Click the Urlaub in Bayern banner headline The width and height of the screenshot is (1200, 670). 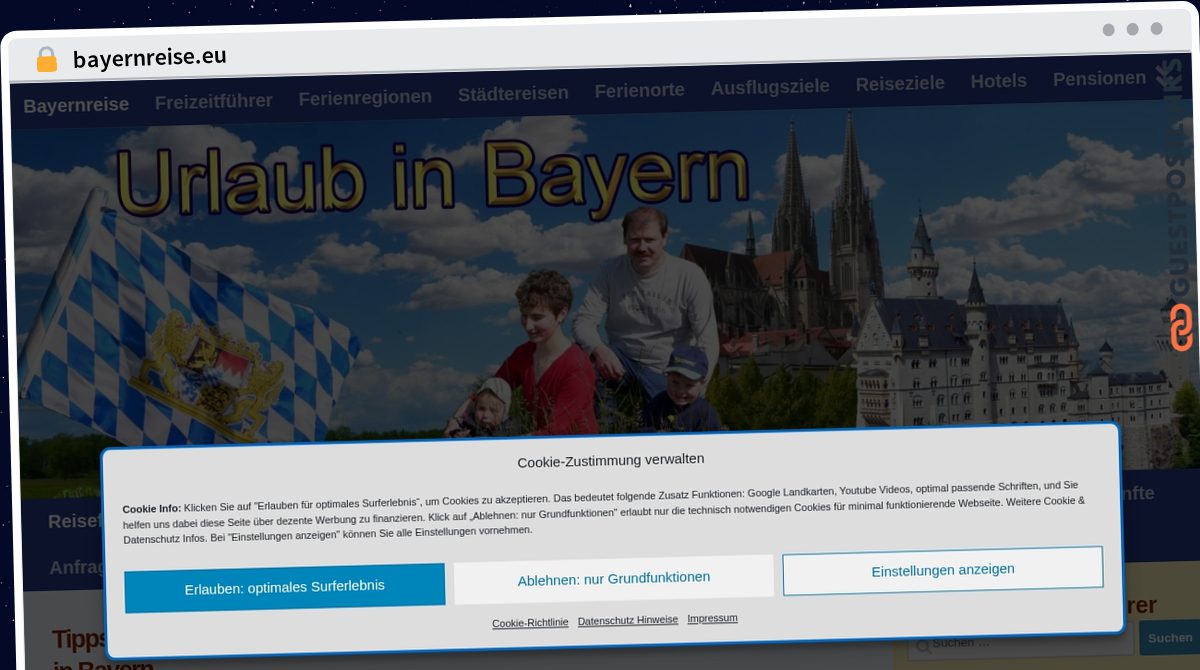(x=432, y=180)
